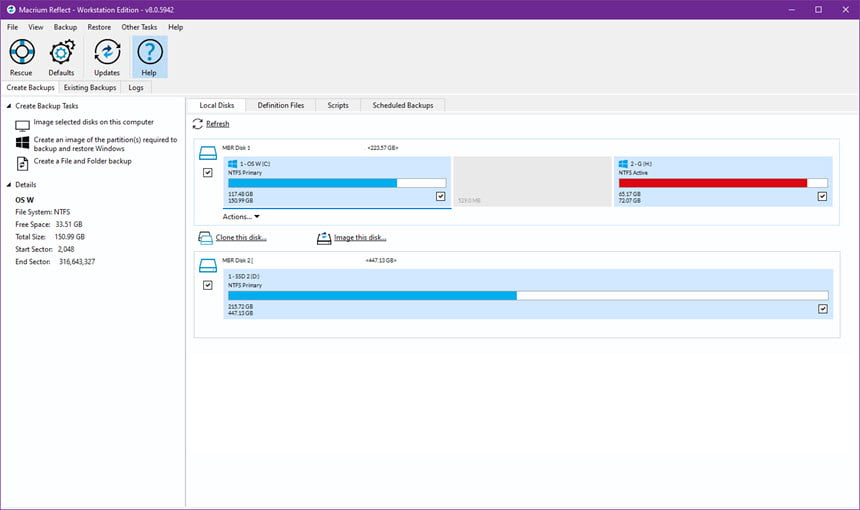
Task: Open the Defaults settings gear
Action: tap(61, 53)
